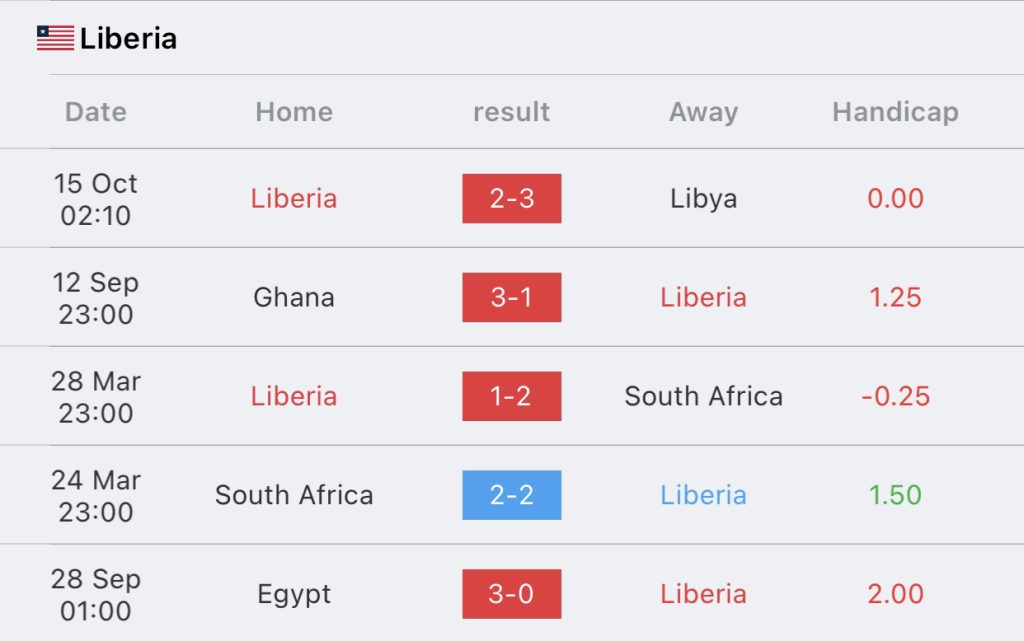This screenshot has width=1024, height=641.
Task: Click the green 1.50 handicap value
Action: point(895,495)
